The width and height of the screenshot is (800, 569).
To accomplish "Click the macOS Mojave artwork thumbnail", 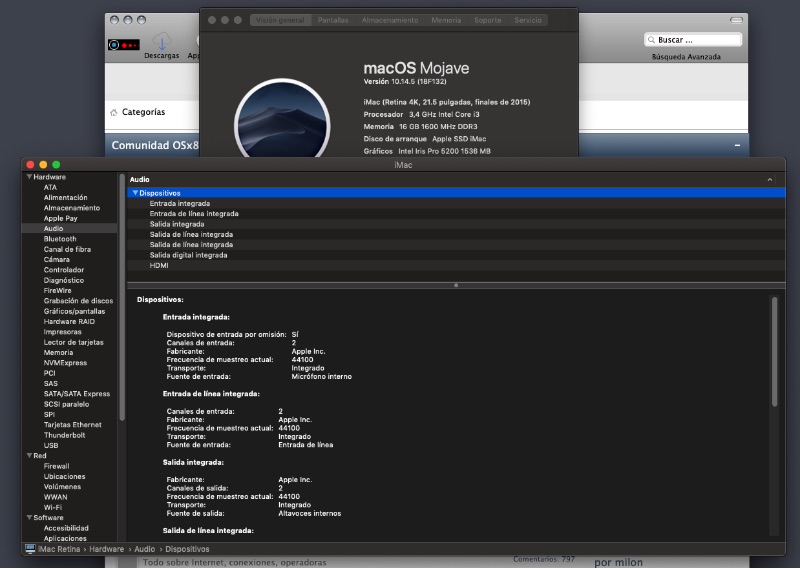I will [x=282, y=120].
